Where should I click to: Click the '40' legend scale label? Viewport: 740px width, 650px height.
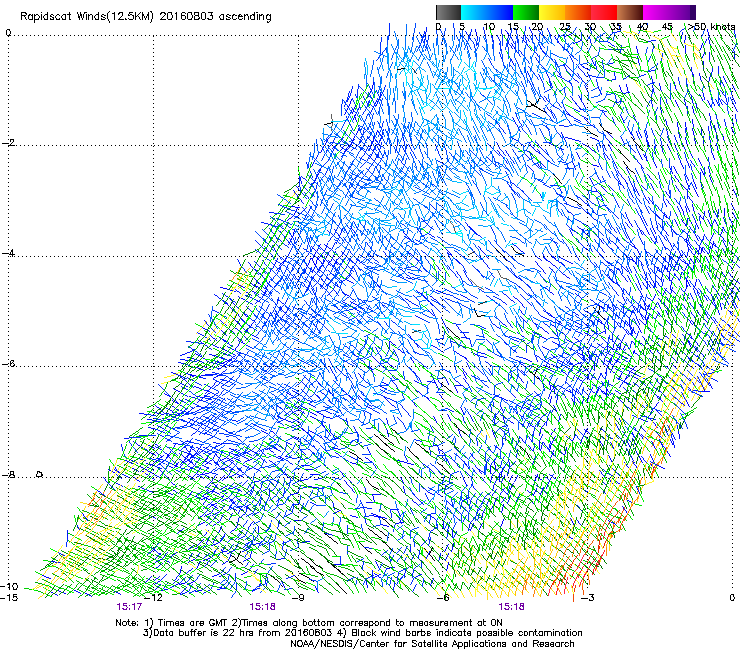tap(642, 27)
